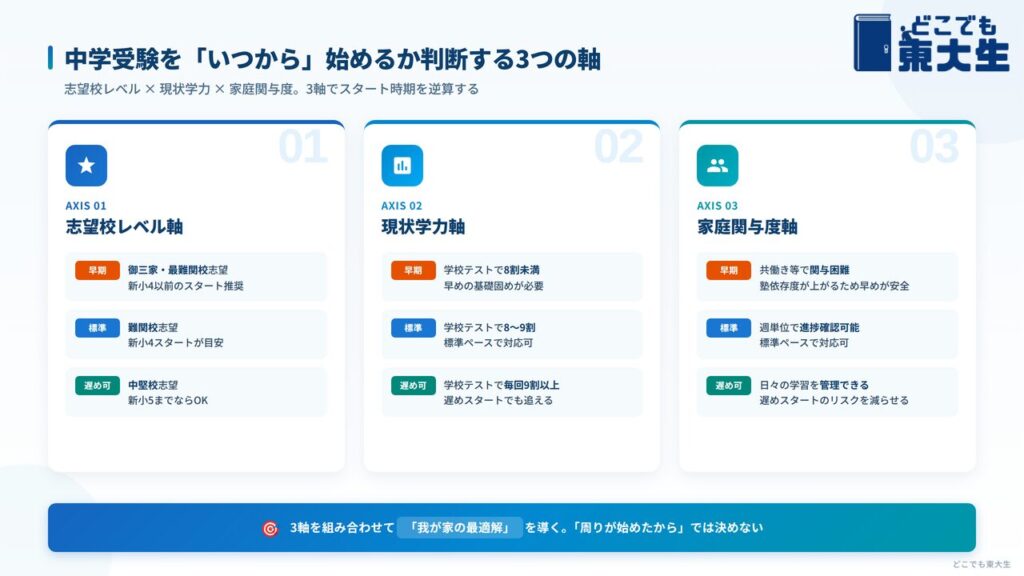This screenshot has height=576, width=1024.
Task: Click the 標準 badge next to 学校テストで8〜9割
Action: (413, 328)
